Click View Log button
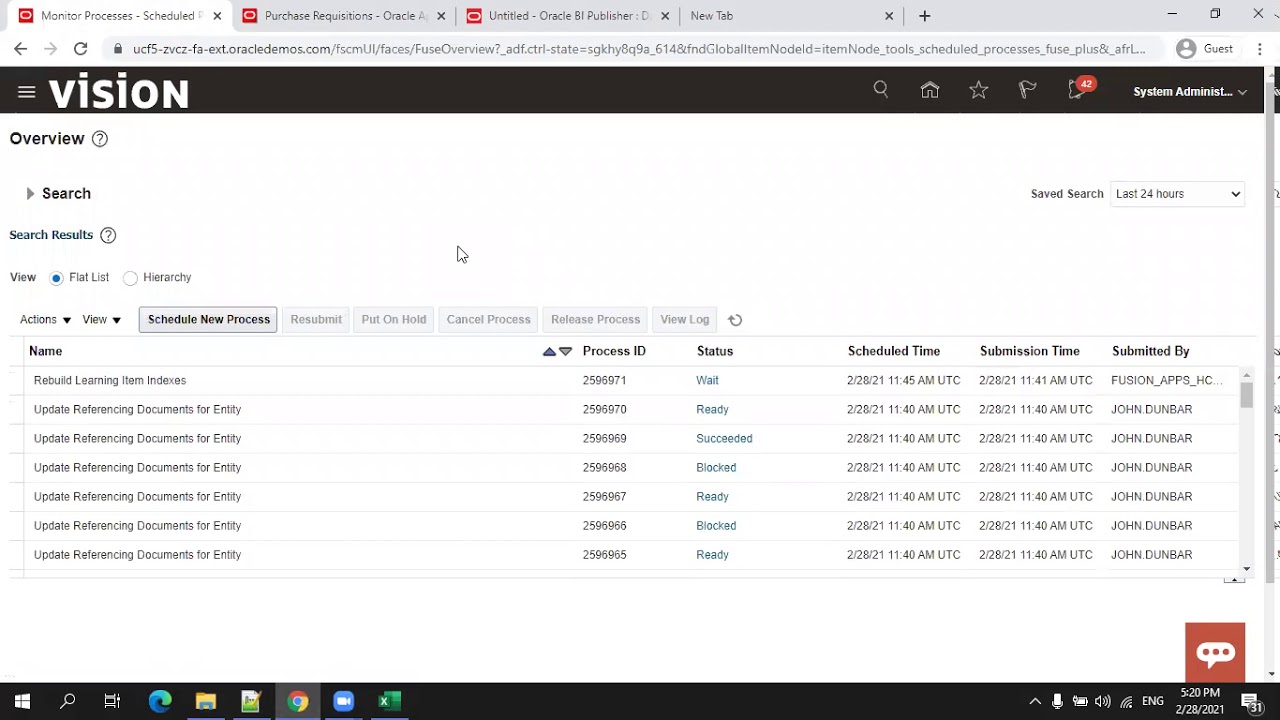This screenshot has width=1280, height=720. coord(685,320)
